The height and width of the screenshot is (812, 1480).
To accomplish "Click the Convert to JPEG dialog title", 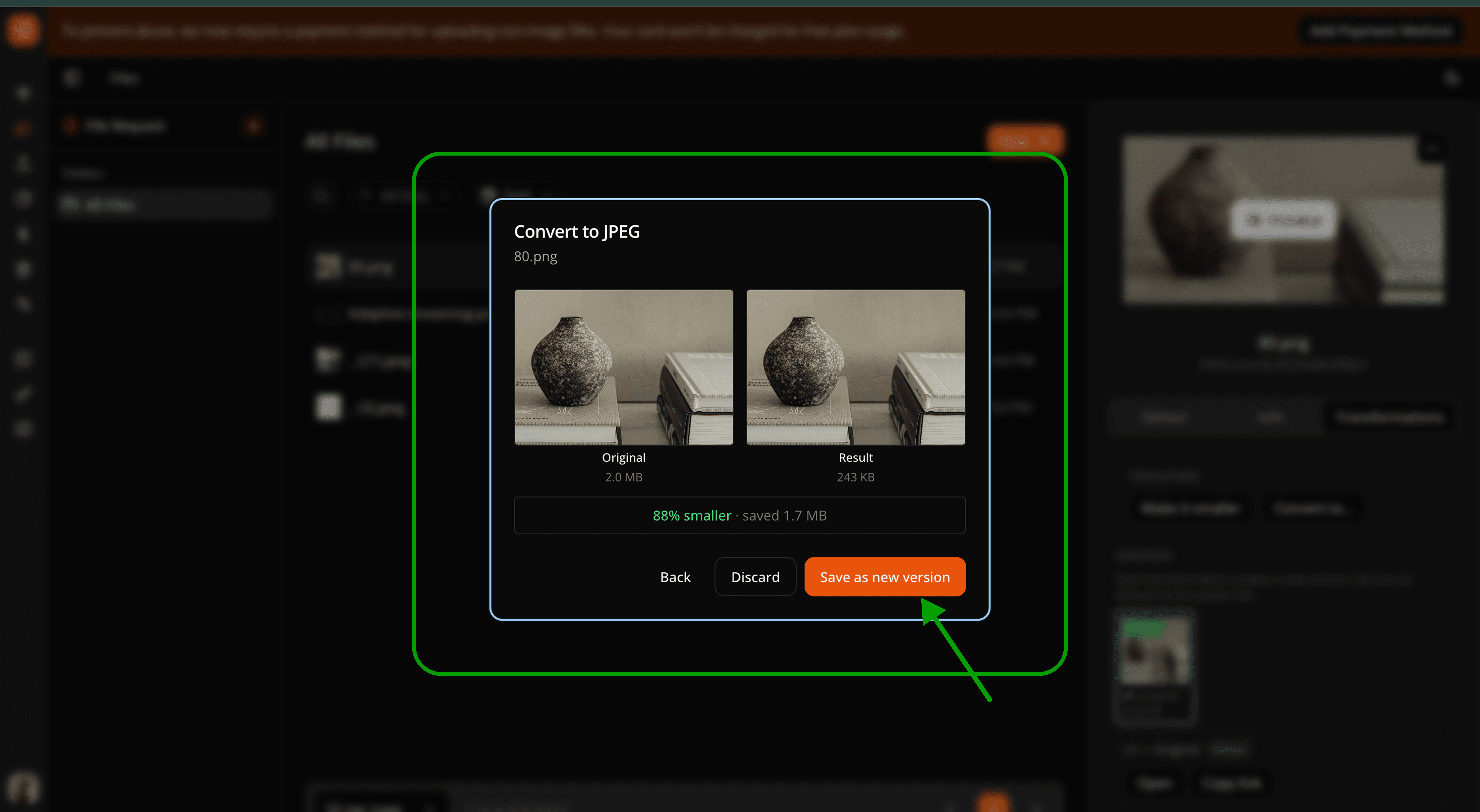I will (x=577, y=231).
